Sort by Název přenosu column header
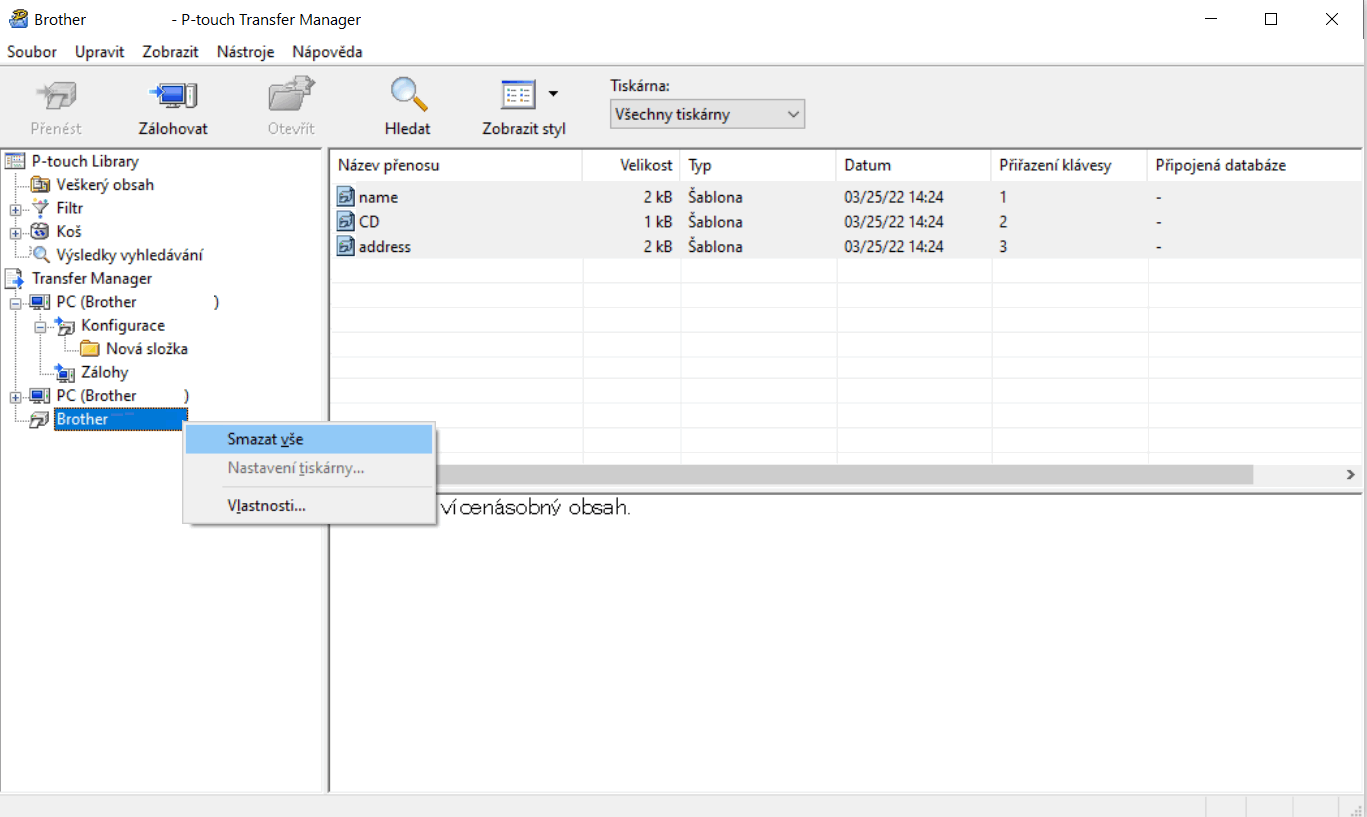 pos(457,165)
